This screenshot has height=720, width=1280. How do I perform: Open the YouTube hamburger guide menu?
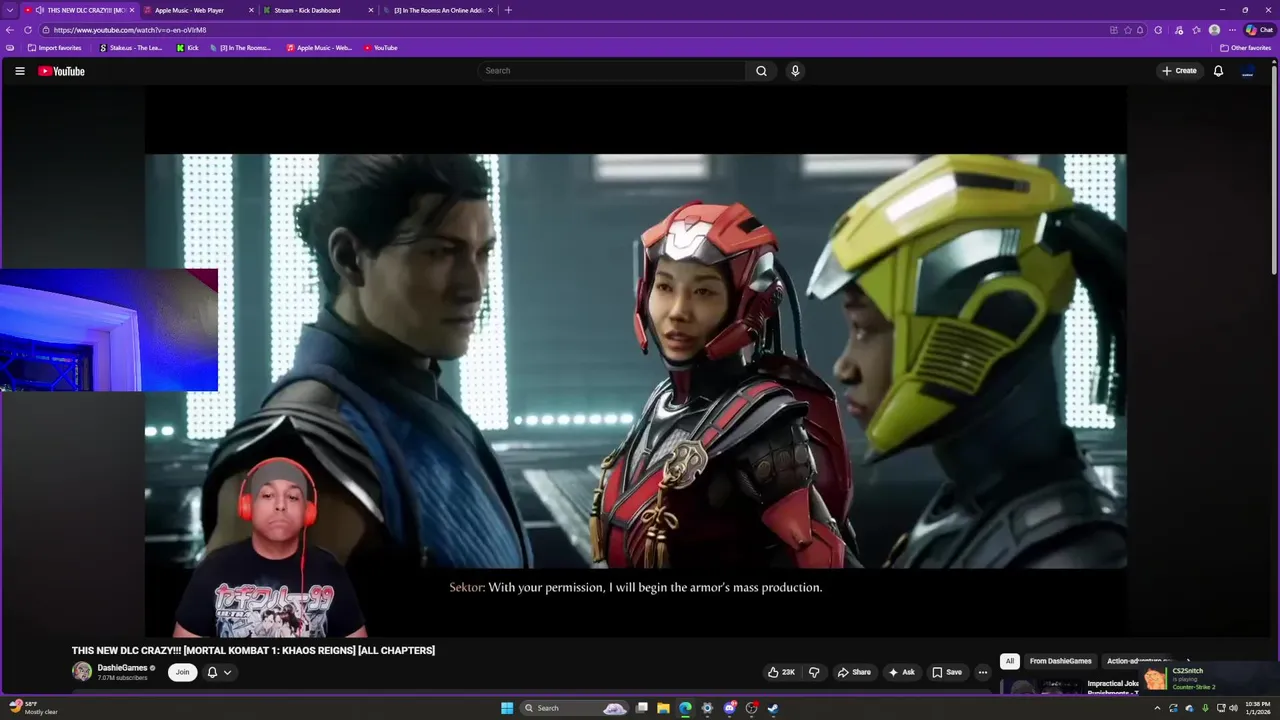(19, 71)
